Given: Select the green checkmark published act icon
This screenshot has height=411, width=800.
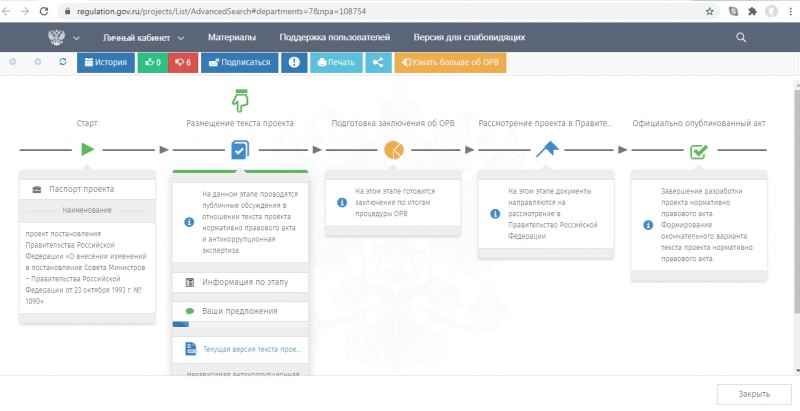Looking at the screenshot, I should (699, 151).
